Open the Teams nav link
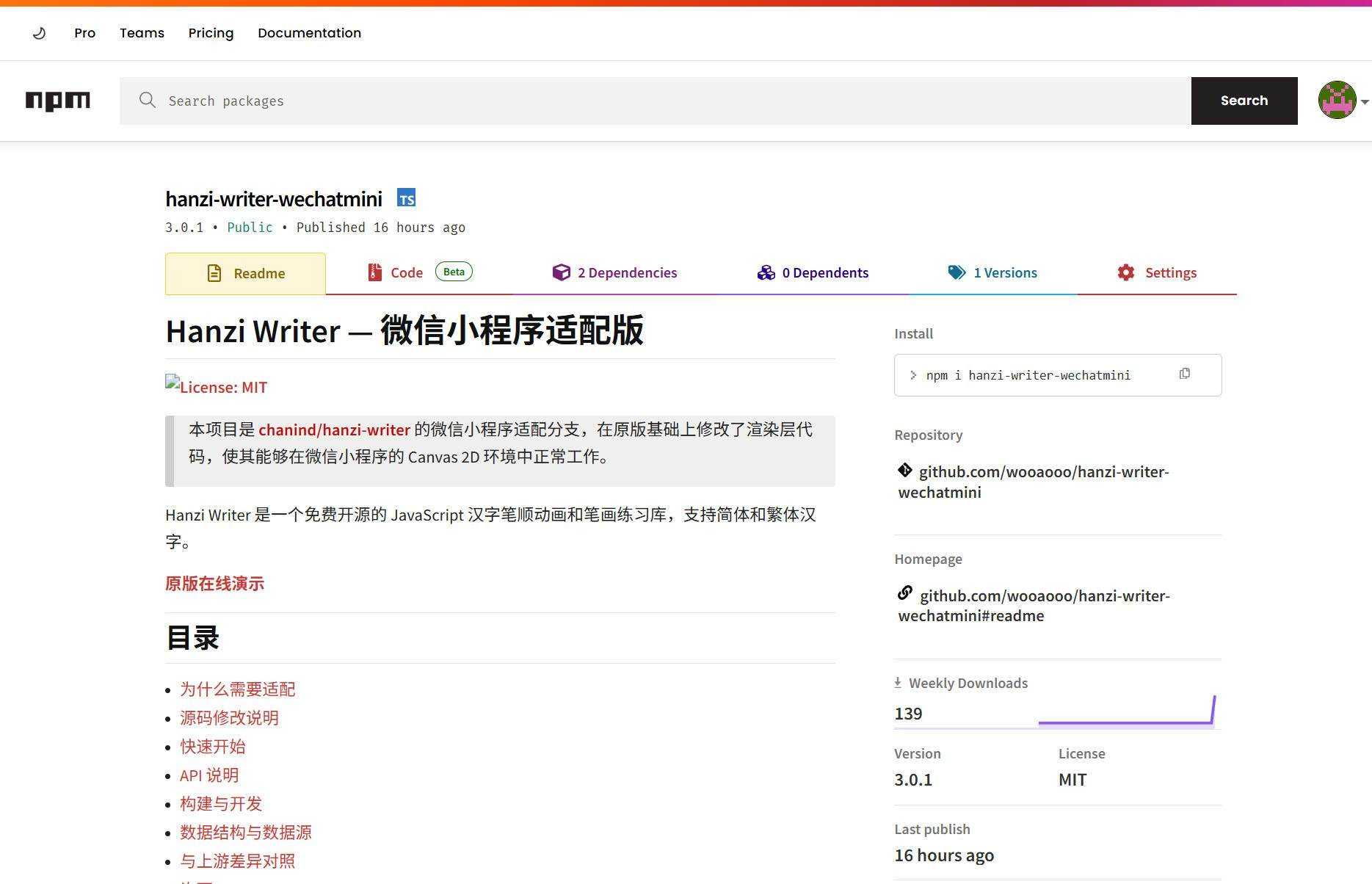The image size is (1372, 884). pos(142,33)
